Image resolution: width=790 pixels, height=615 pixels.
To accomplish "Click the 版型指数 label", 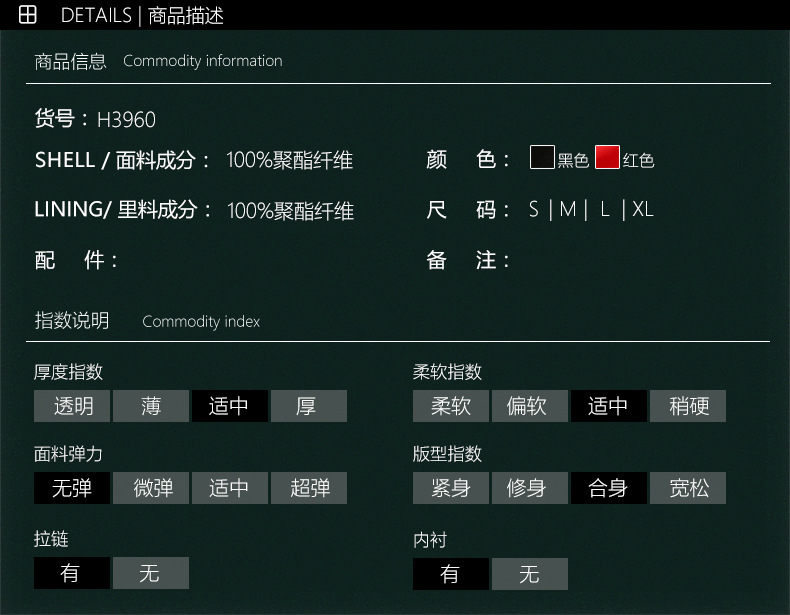I will tap(447, 454).
